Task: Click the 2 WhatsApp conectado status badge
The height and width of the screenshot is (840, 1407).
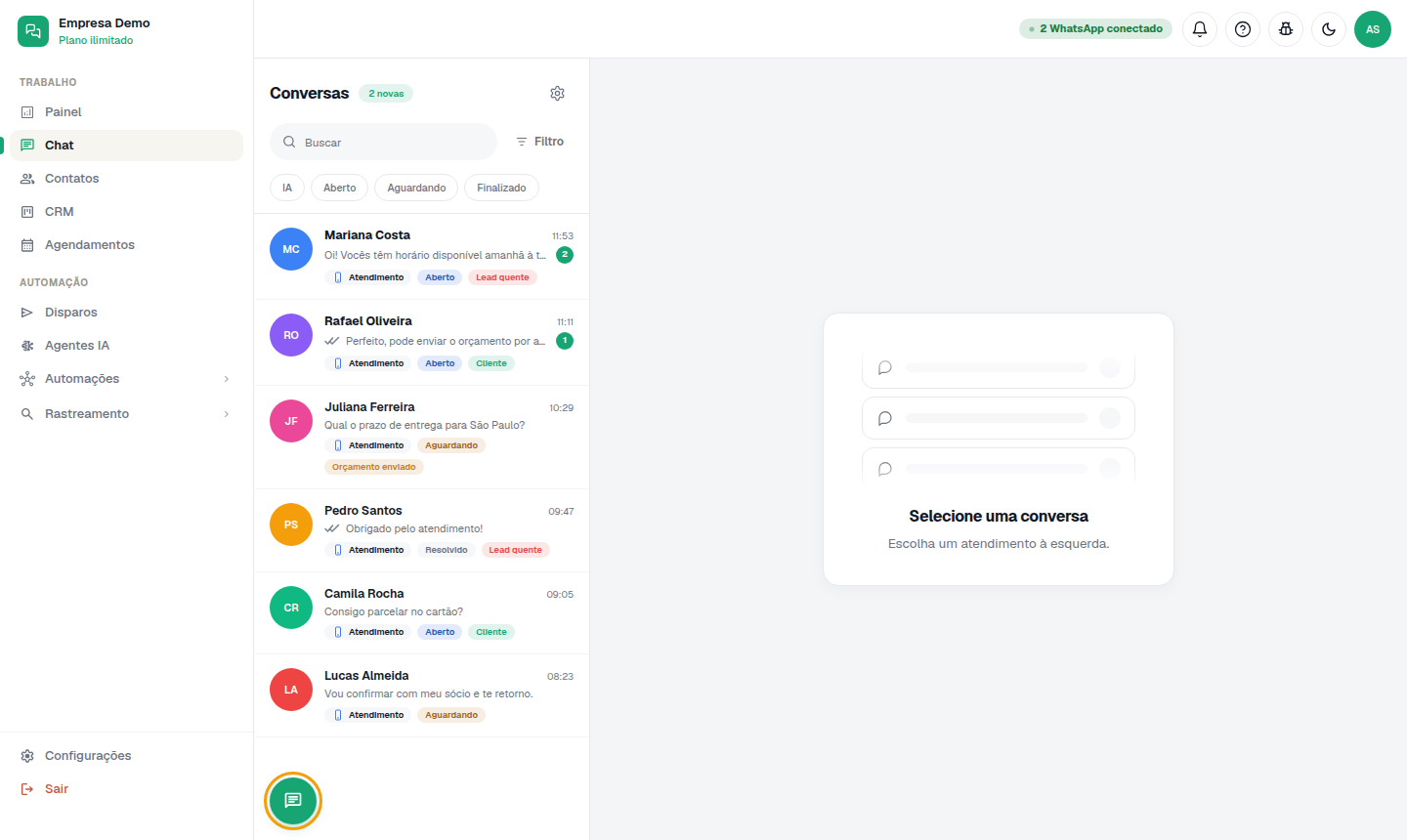Action: tap(1095, 29)
